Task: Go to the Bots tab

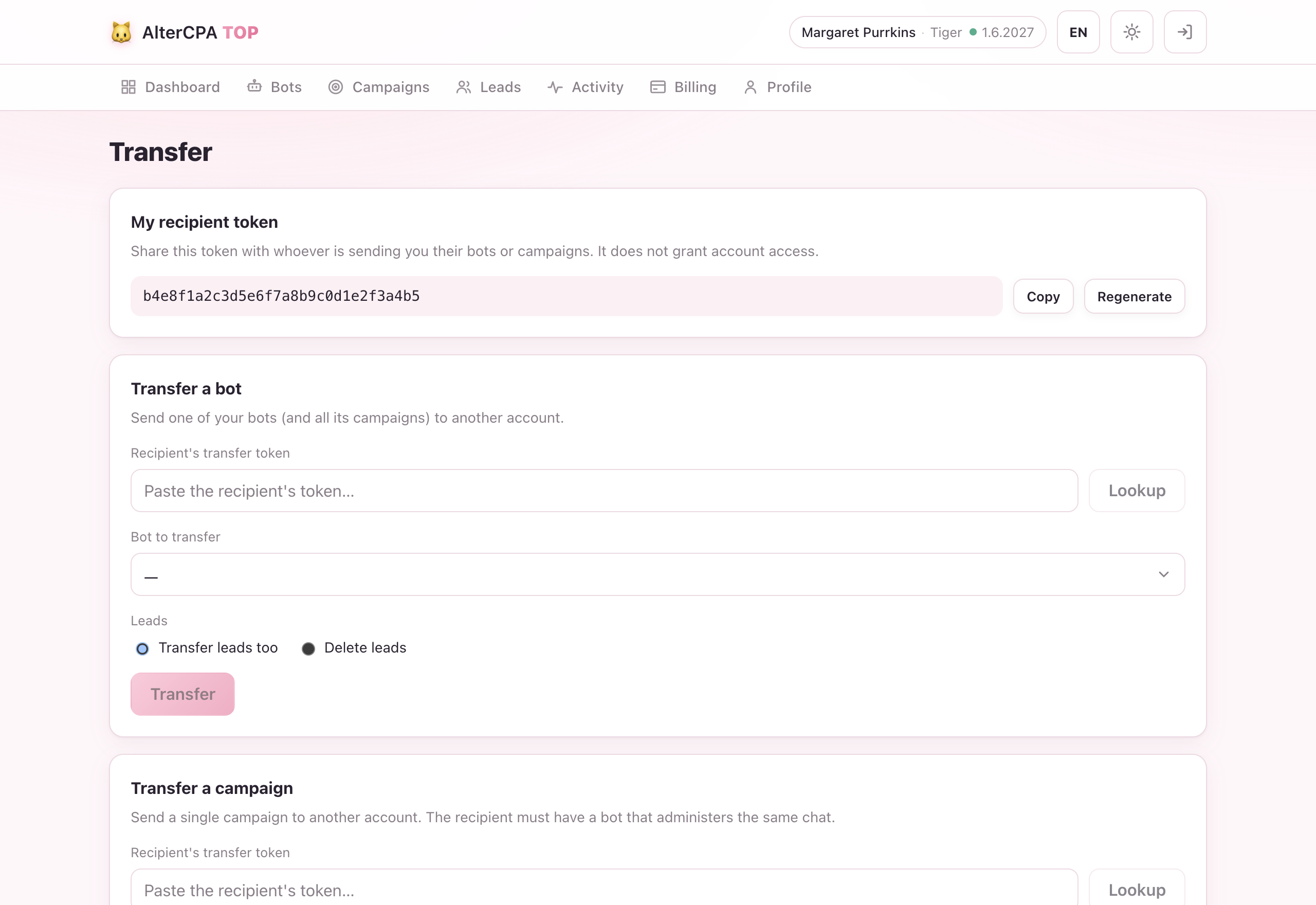Action: coord(275,87)
